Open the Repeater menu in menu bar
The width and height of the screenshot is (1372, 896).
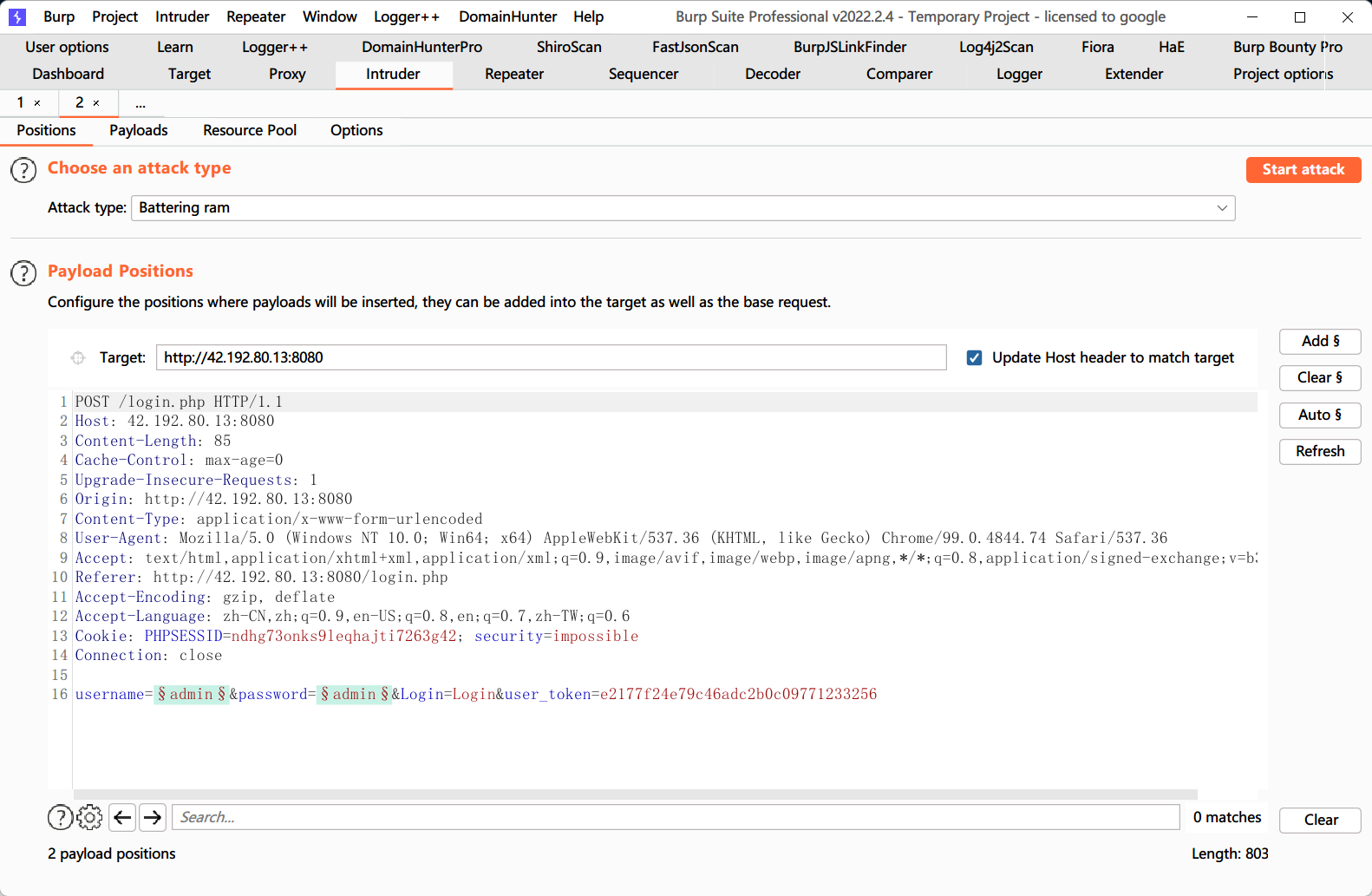tap(256, 16)
